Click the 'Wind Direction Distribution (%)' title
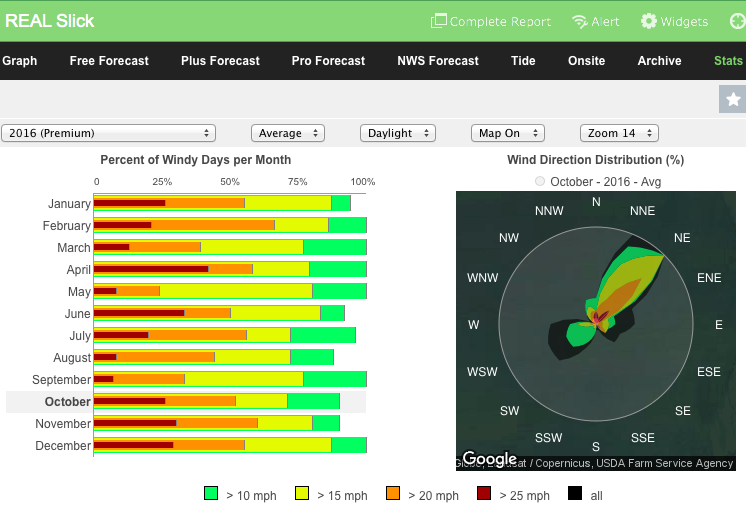 coord(596,160)
